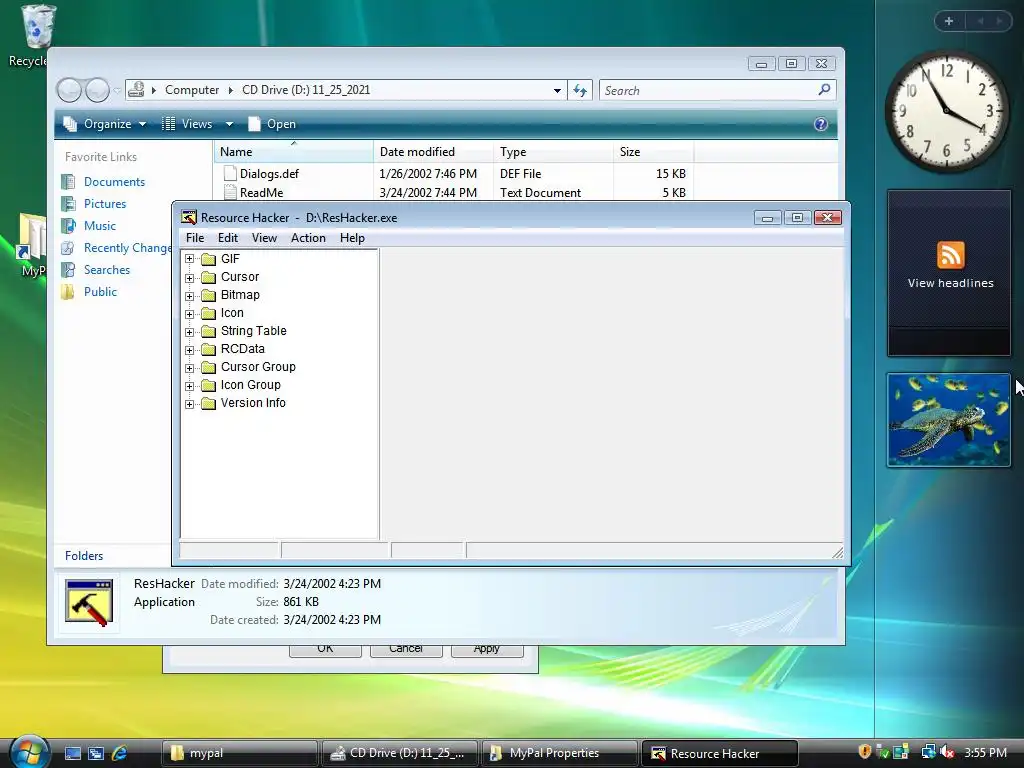Click the Explorer Search input field
This screenshot has width=1024, height=768.
click(708, 90)
